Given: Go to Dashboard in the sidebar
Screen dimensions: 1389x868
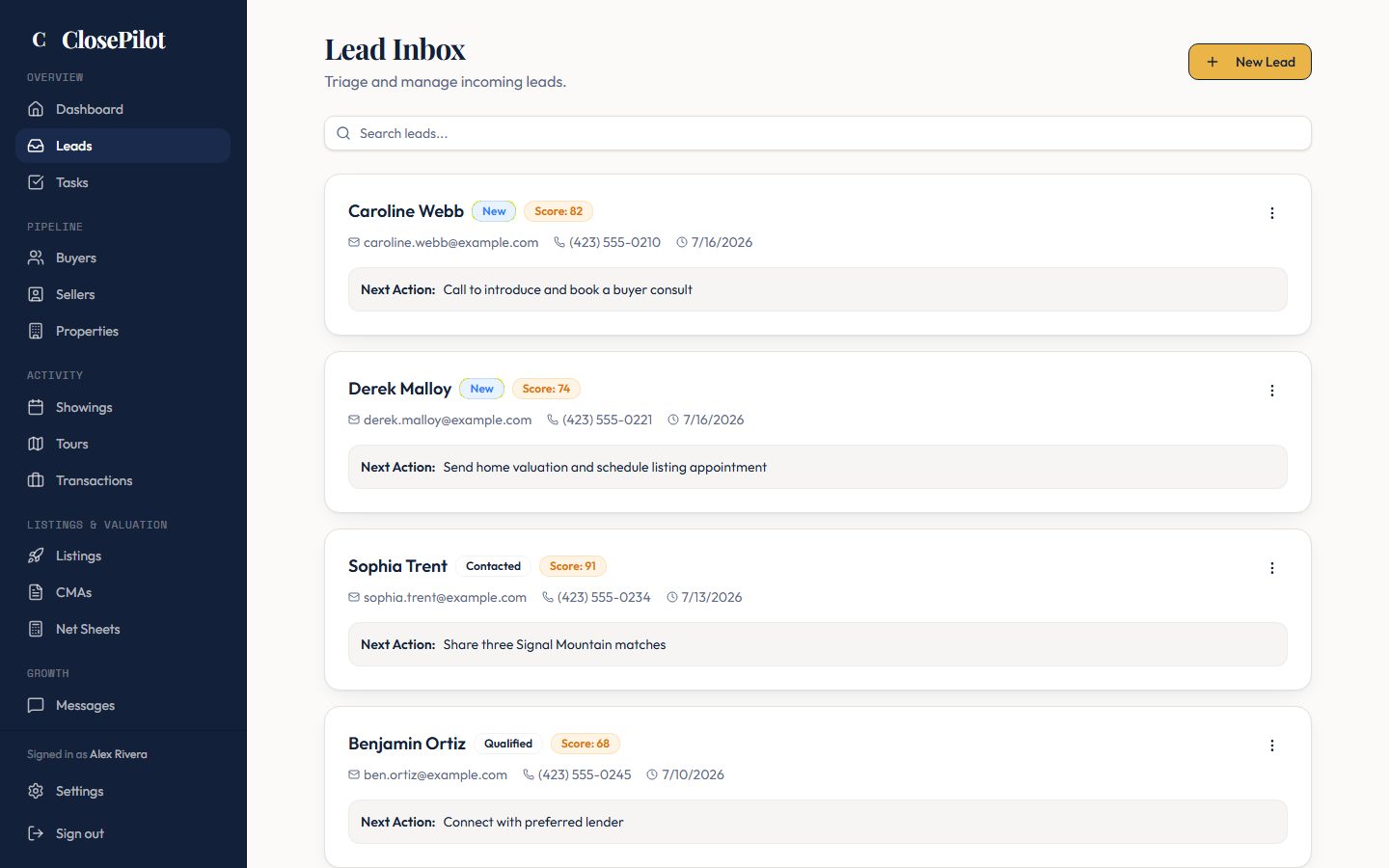Looking at the screenshot, I should click(123, 109).
